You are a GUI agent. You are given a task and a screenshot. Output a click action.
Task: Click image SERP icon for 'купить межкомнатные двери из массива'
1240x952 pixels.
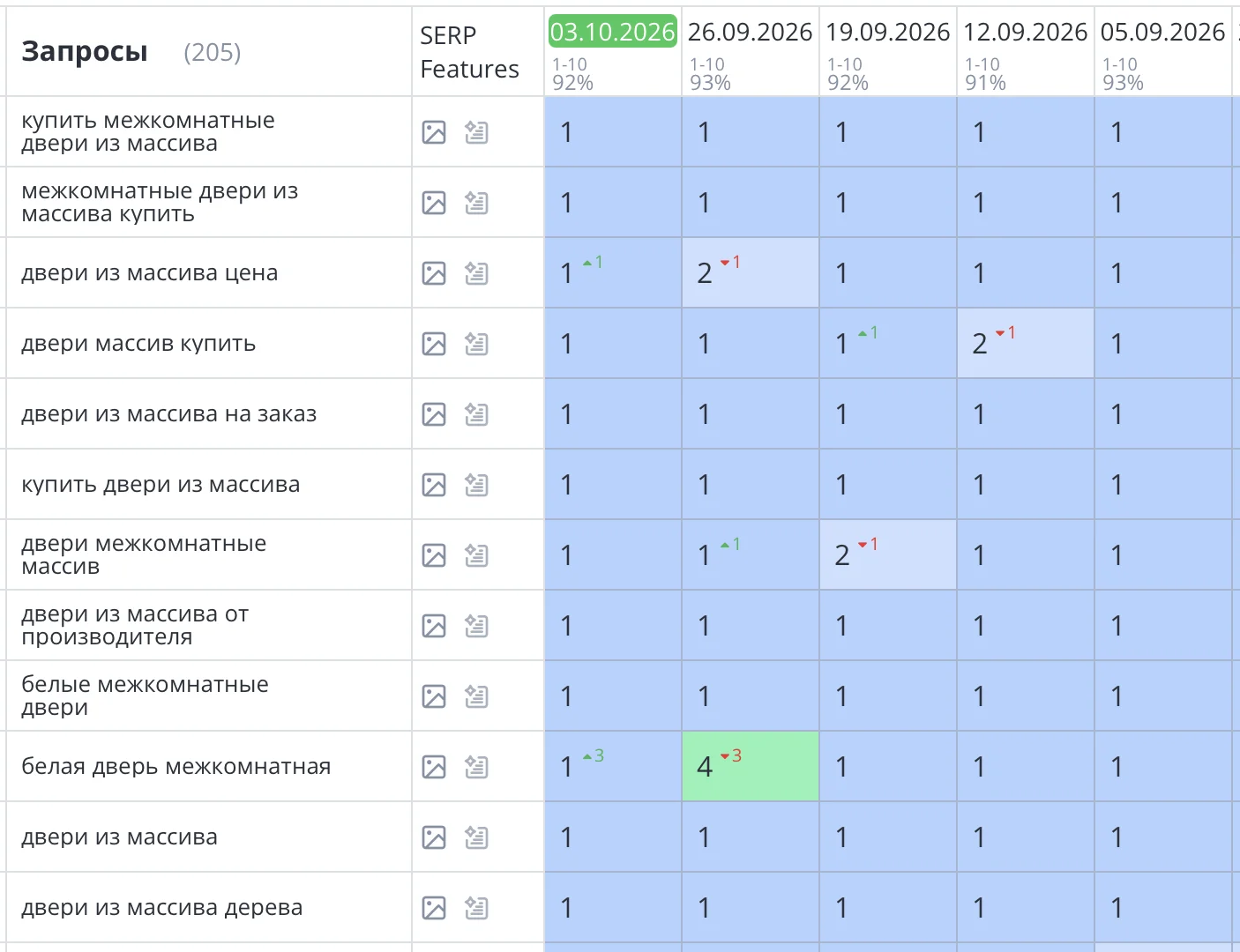tap(434, 132)
